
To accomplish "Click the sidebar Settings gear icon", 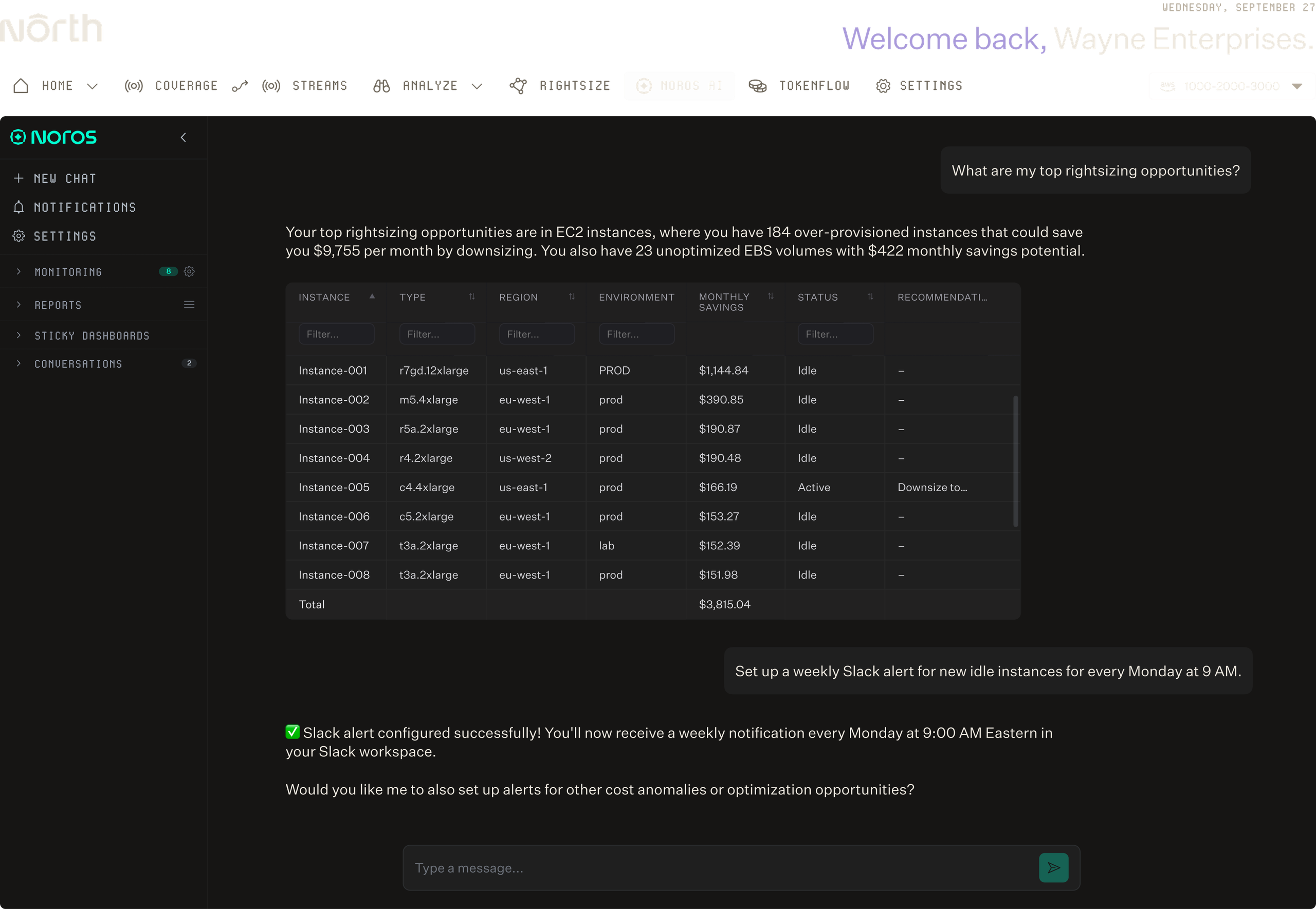I will click(x=19, y=236).
